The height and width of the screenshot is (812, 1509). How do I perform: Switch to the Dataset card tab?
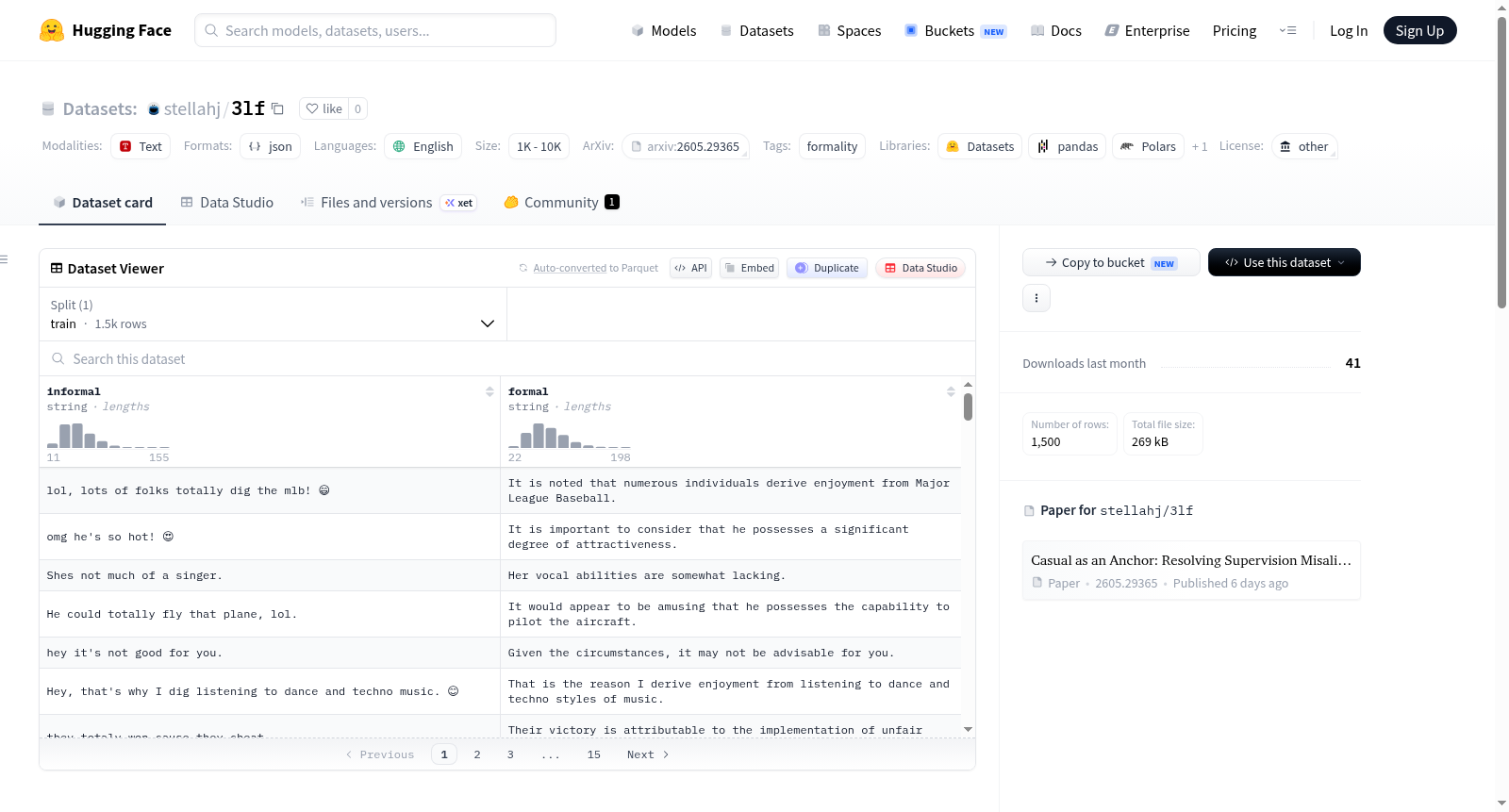point(102,202)
